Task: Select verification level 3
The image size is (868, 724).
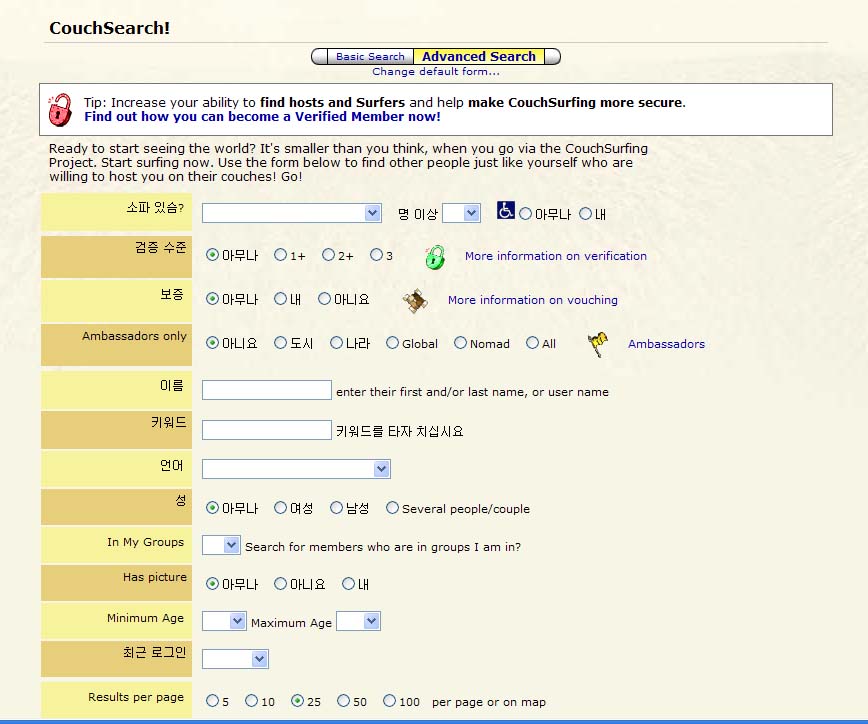Action: coord(376,255)
